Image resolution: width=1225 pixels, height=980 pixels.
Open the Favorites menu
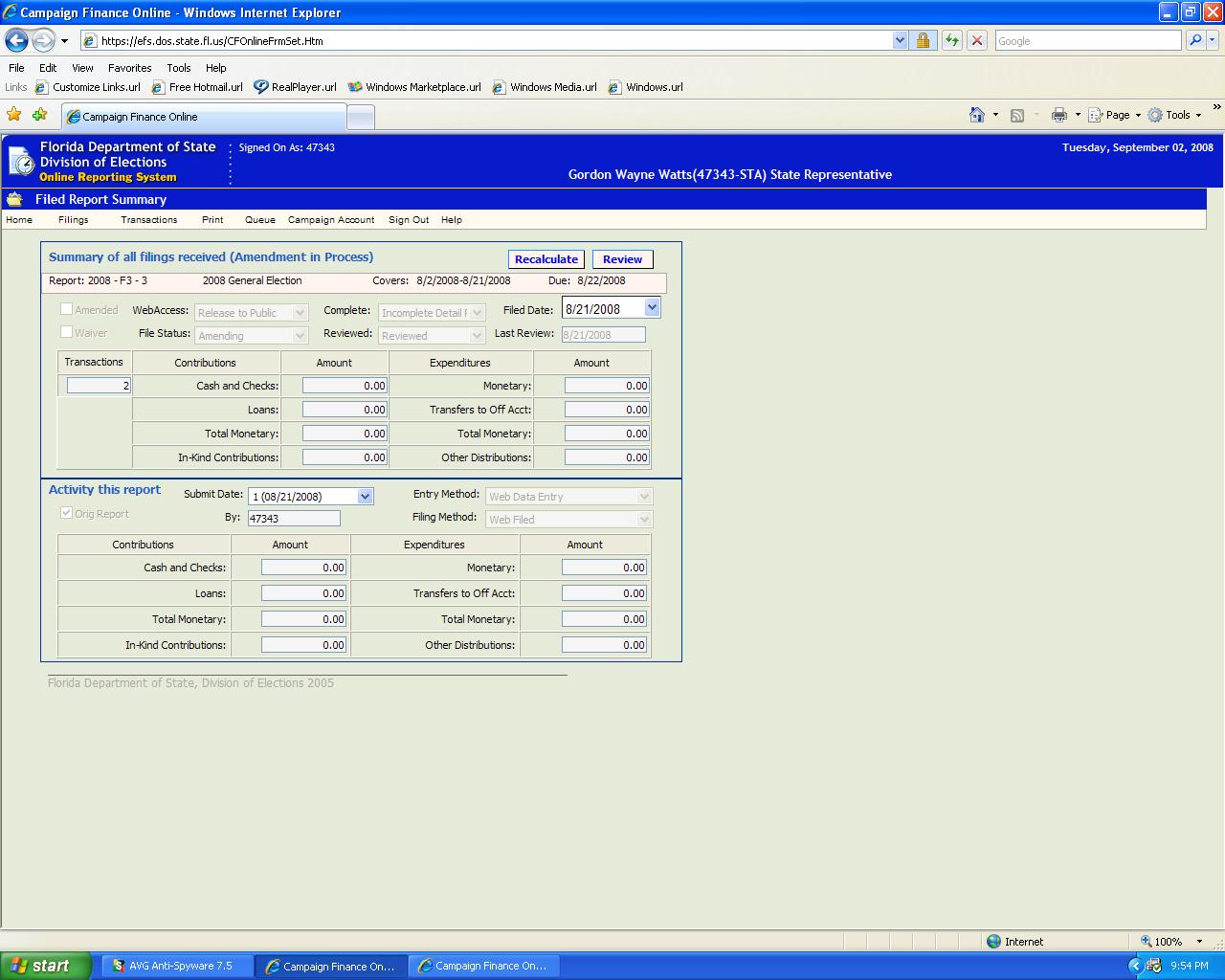pyautogui.click(x=129, y=68)
